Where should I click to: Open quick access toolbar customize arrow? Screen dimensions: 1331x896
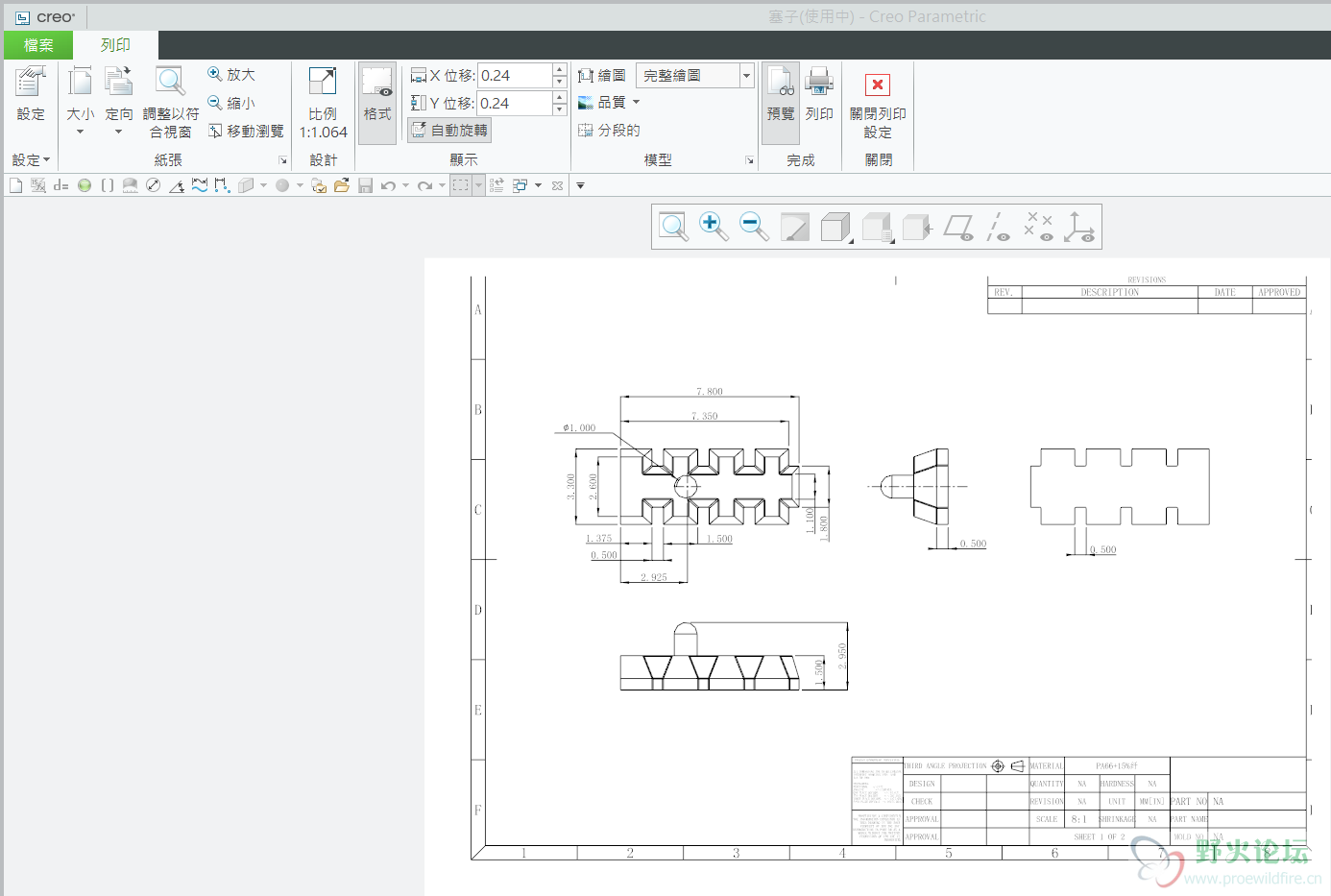click(x=580, y=185)
